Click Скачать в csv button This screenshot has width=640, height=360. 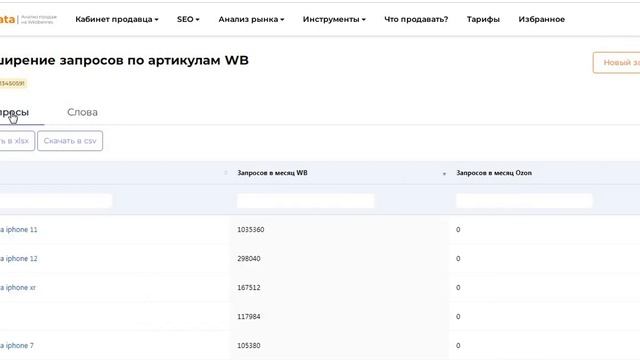tap(70, 141)
